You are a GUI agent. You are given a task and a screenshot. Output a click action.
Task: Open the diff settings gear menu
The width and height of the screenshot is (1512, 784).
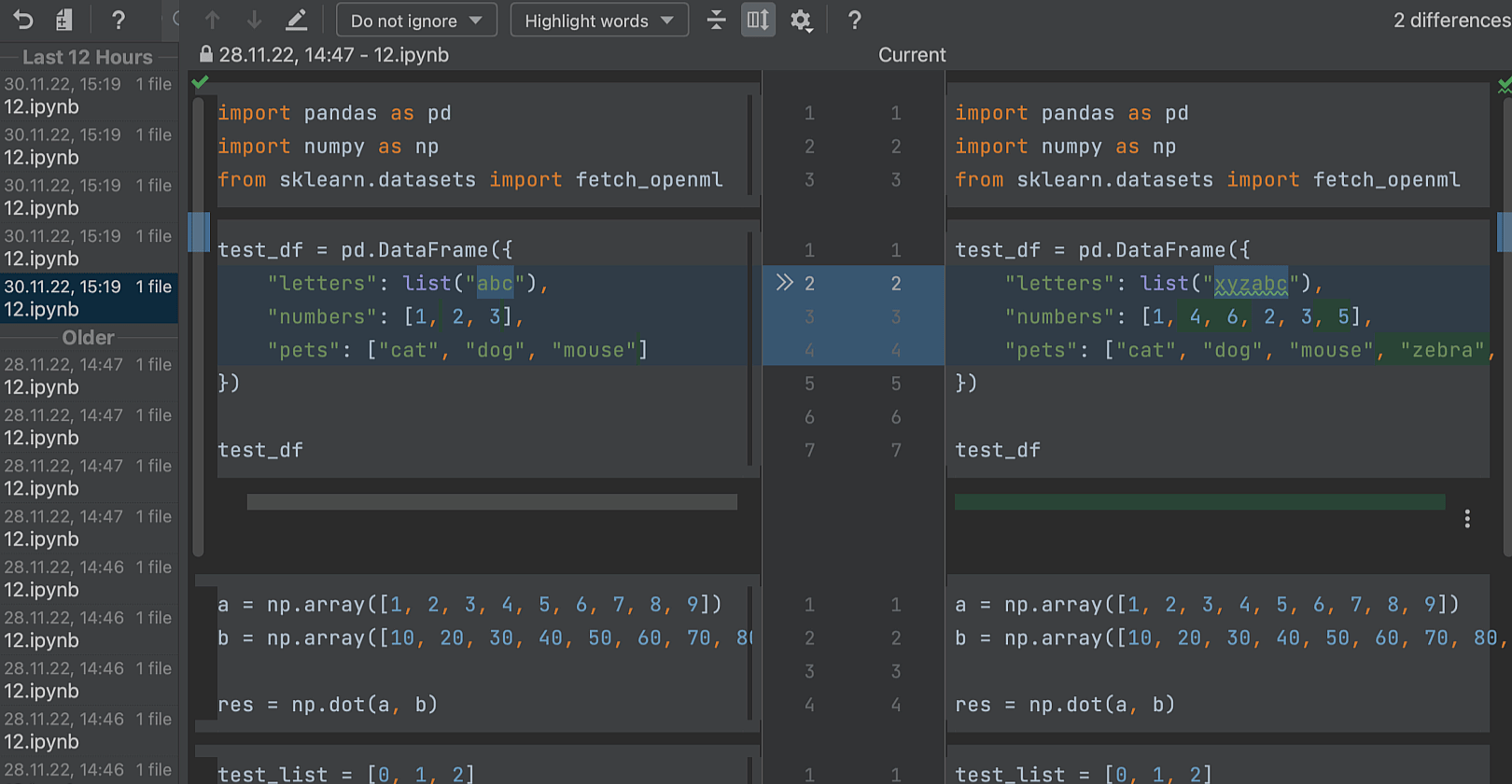(x=801, y=20)
